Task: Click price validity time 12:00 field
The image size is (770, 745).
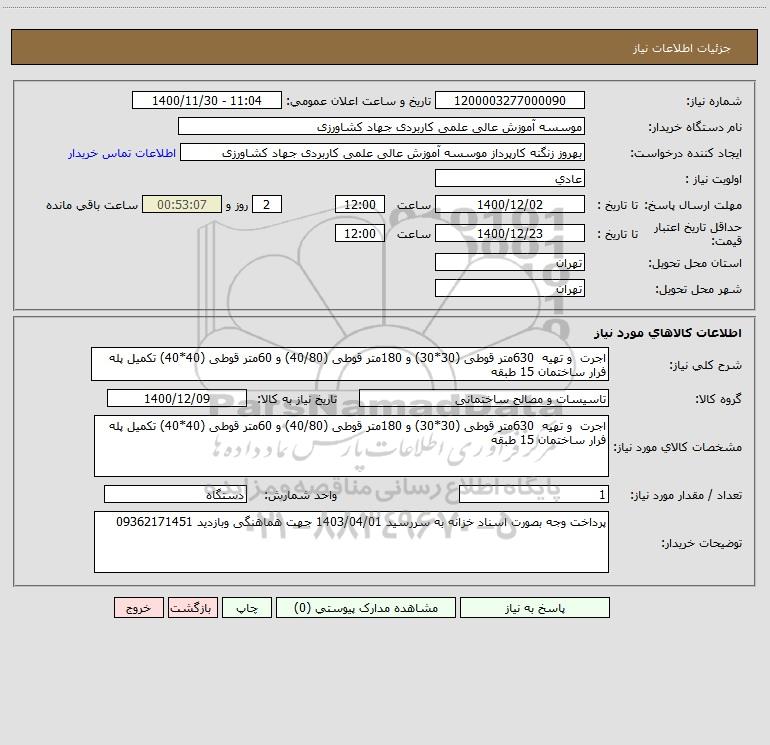Action: 359,233
